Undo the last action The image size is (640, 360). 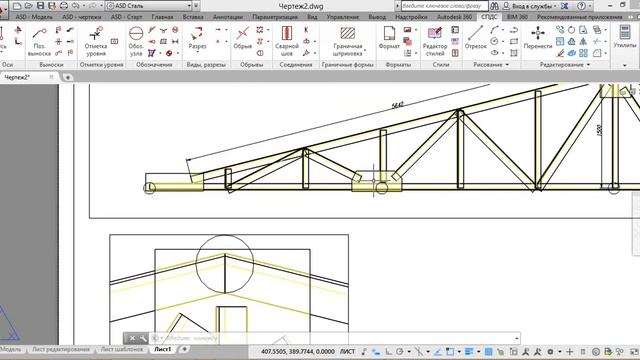[x=76, y=6]
